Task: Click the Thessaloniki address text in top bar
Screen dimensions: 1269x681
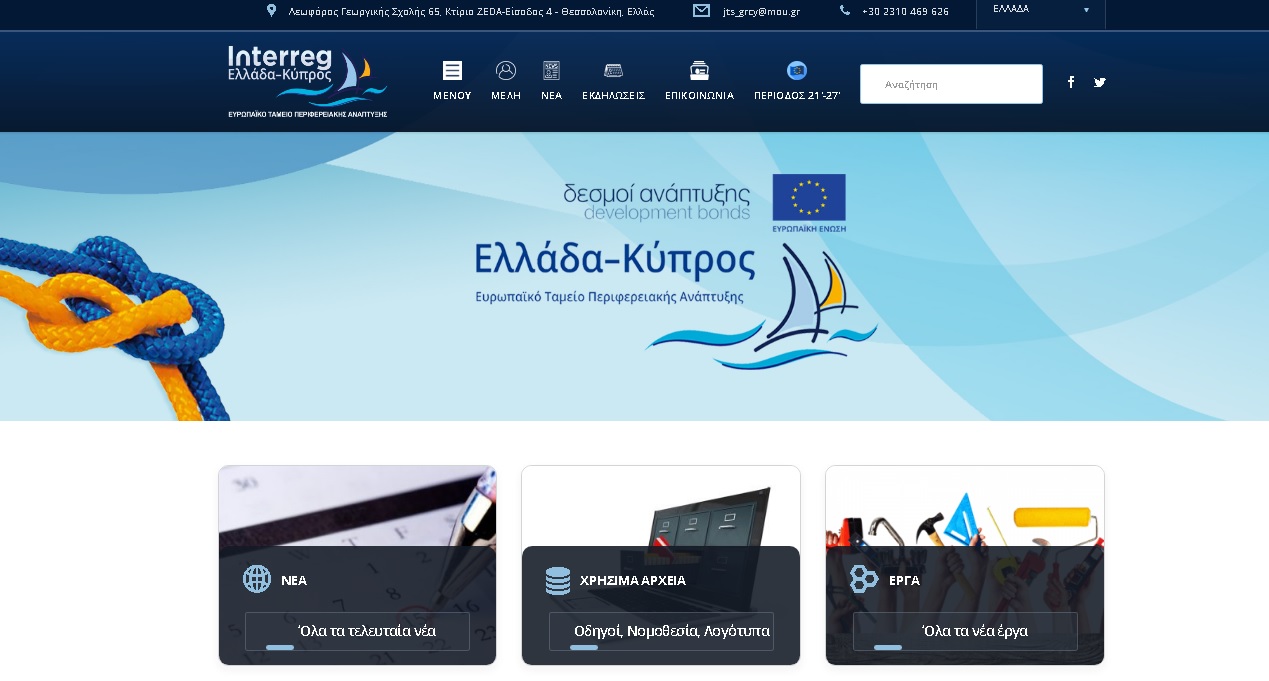Action: (471, 12)
